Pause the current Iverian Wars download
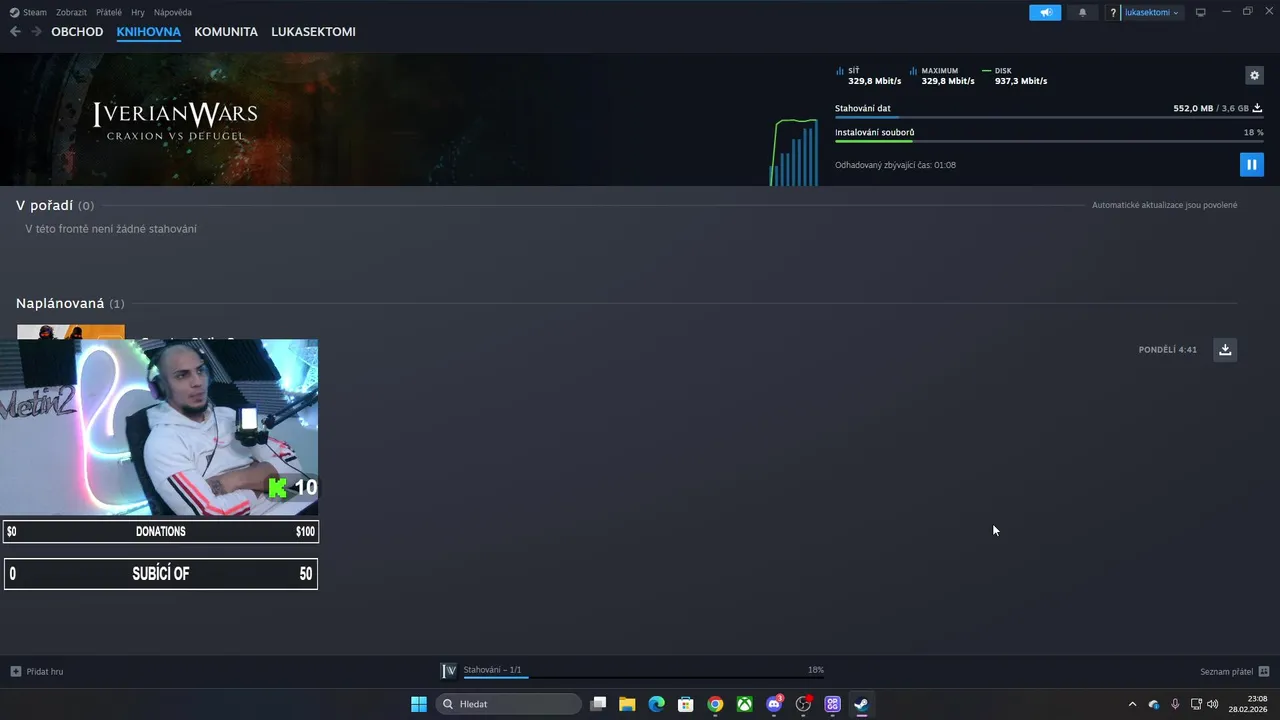Image resolution: width=1280 pixels, height=720 pixels. coord(1251,164)
